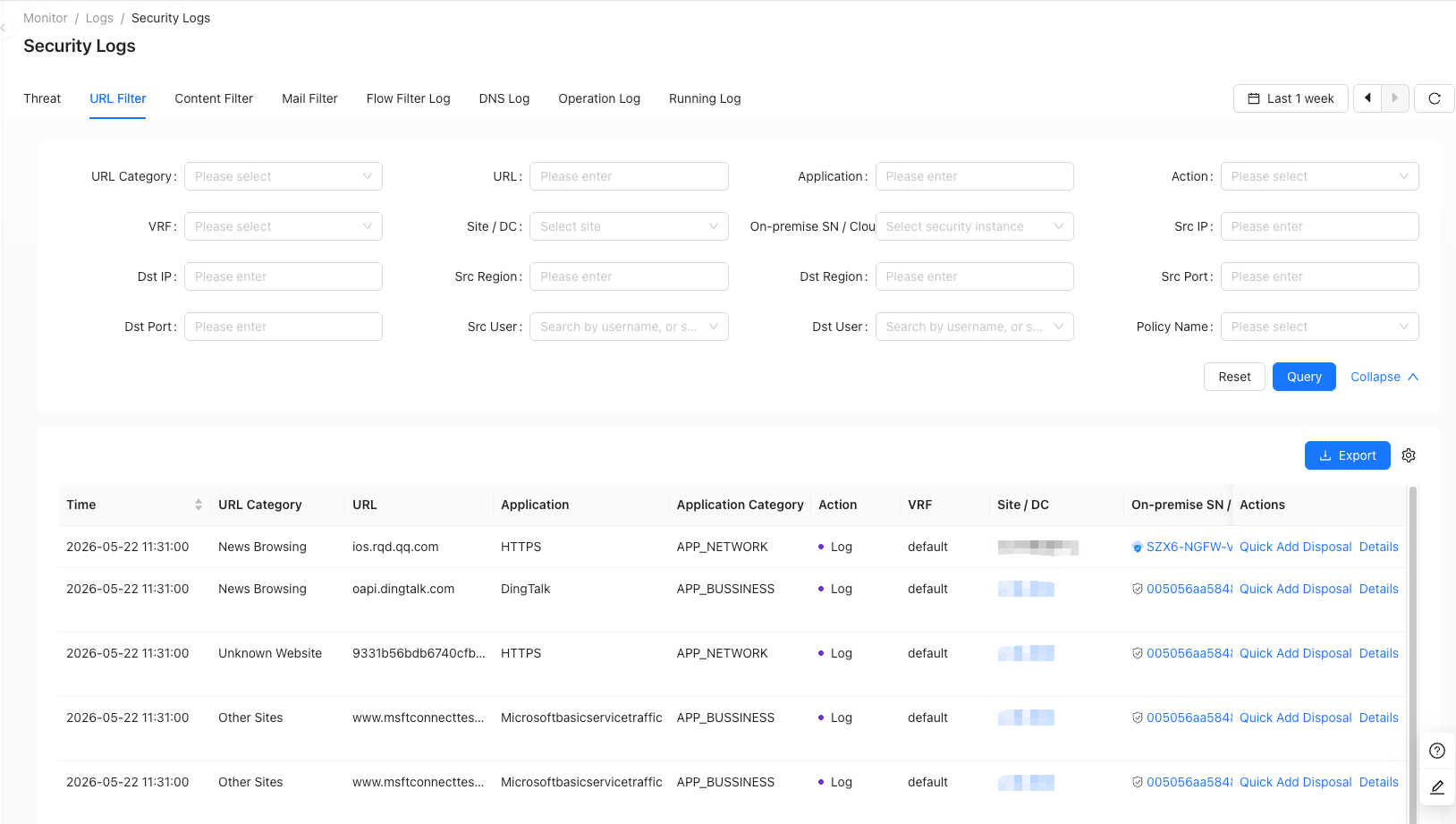The width and height of the screenshot is (1456, 824).
Task: Click the Application filter input field
Action: point(974,176)
